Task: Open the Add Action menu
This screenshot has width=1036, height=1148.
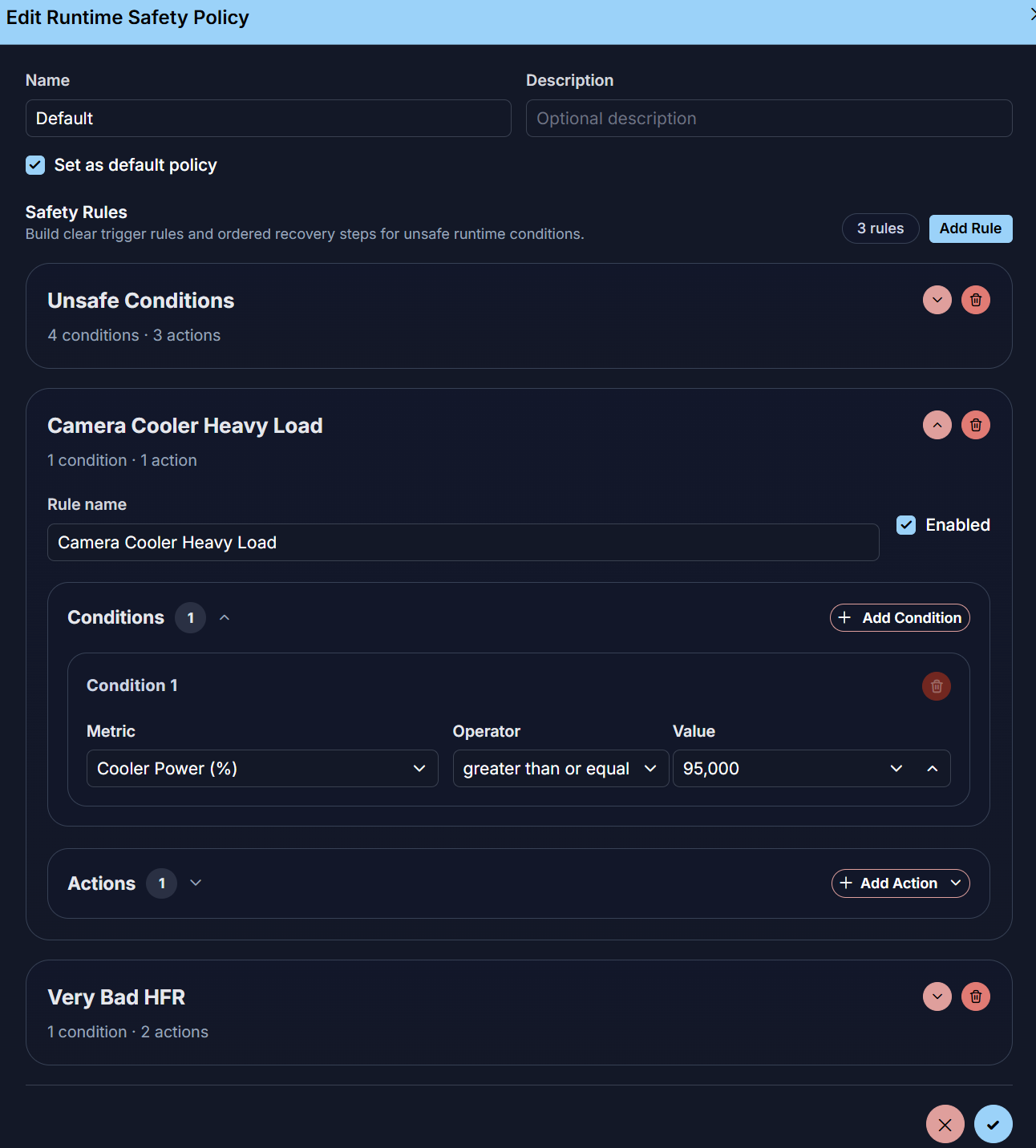Action: (x=900, y=883)
